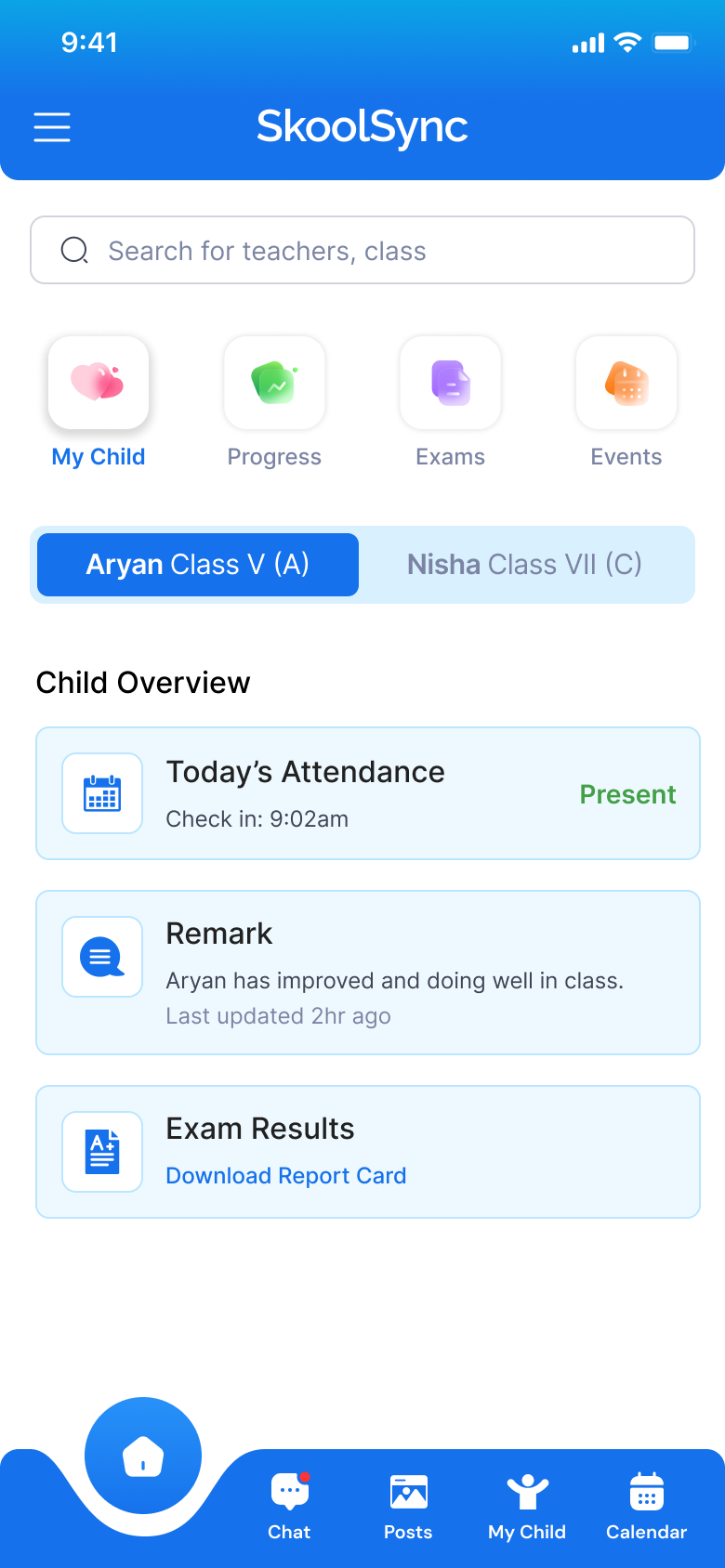The image size is (725, 1568).
Task: Open the hamburger menu
Action: 52,127
